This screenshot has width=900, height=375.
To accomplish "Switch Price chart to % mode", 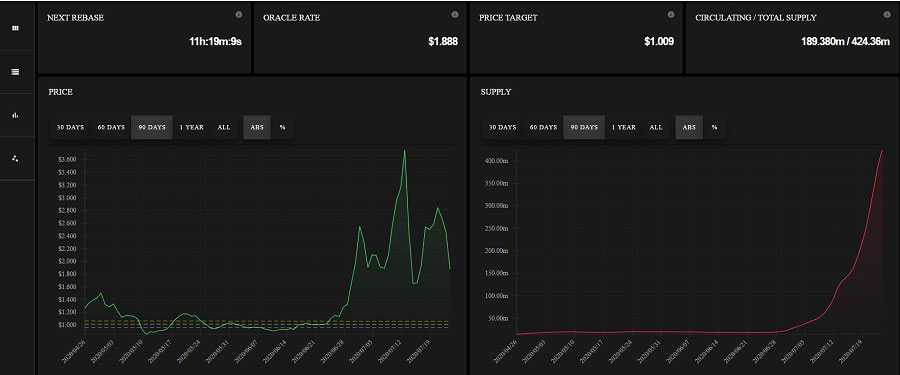I will point(282,127).
